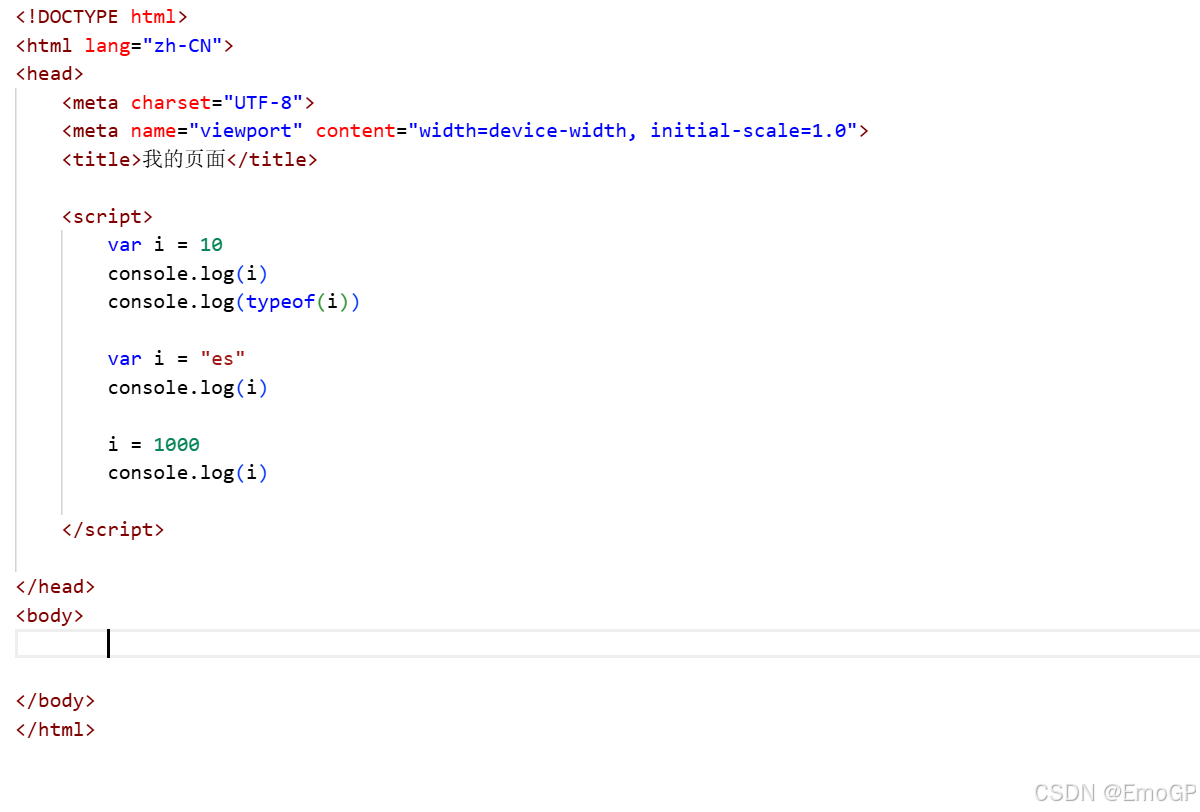Click the closing </script> tag
The image size is (1200, 812).
point(113,530)
